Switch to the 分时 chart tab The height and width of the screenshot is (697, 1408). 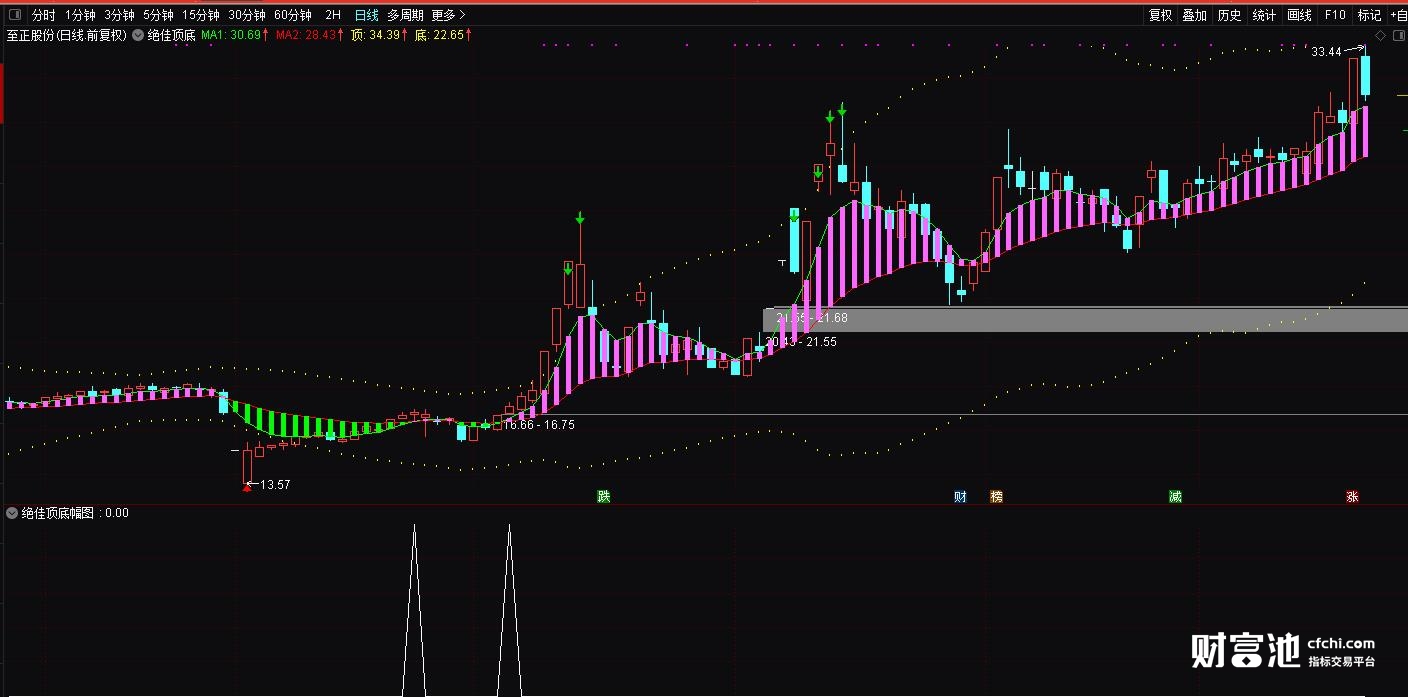pyautogui.click(x=44, y=15)
